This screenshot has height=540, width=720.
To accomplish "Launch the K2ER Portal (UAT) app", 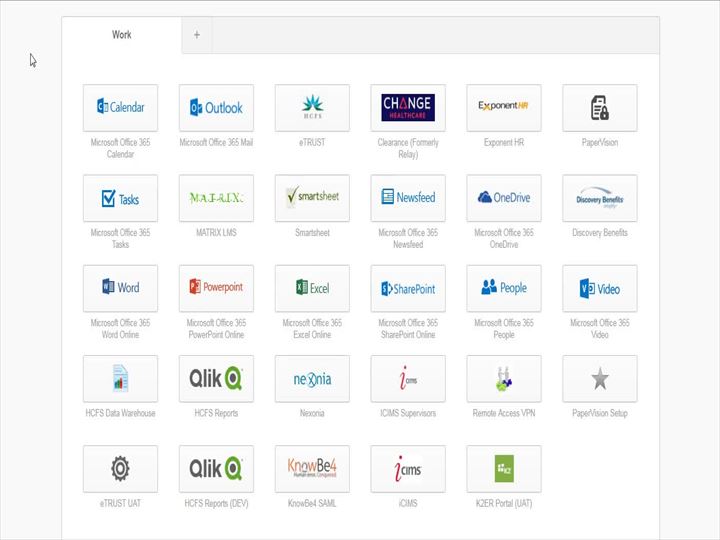I will click(504, 468).
